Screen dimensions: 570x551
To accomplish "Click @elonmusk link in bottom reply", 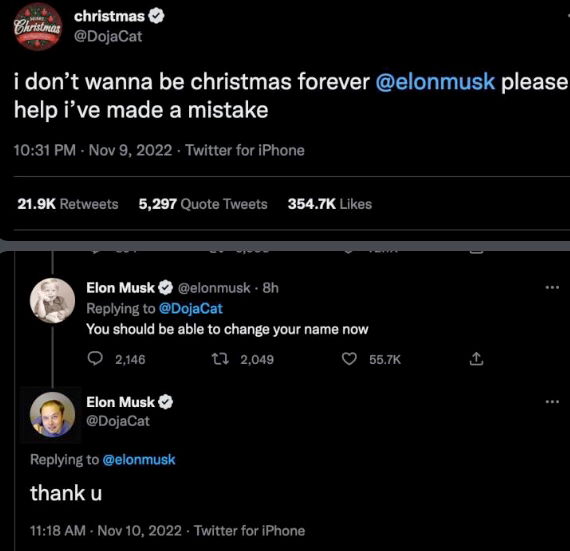I will click(139, 460).
